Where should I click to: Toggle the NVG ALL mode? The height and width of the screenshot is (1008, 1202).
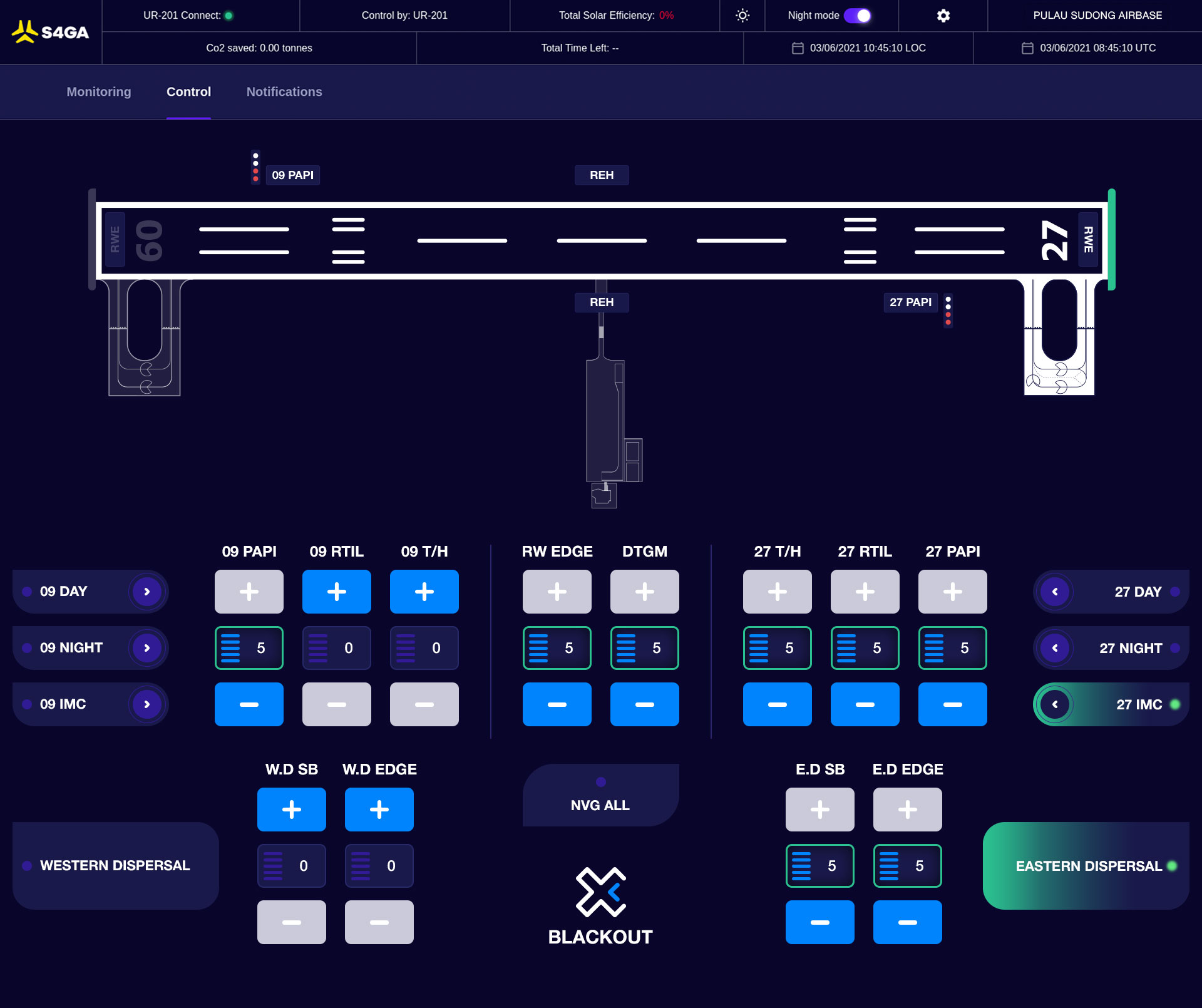[601, 795]
